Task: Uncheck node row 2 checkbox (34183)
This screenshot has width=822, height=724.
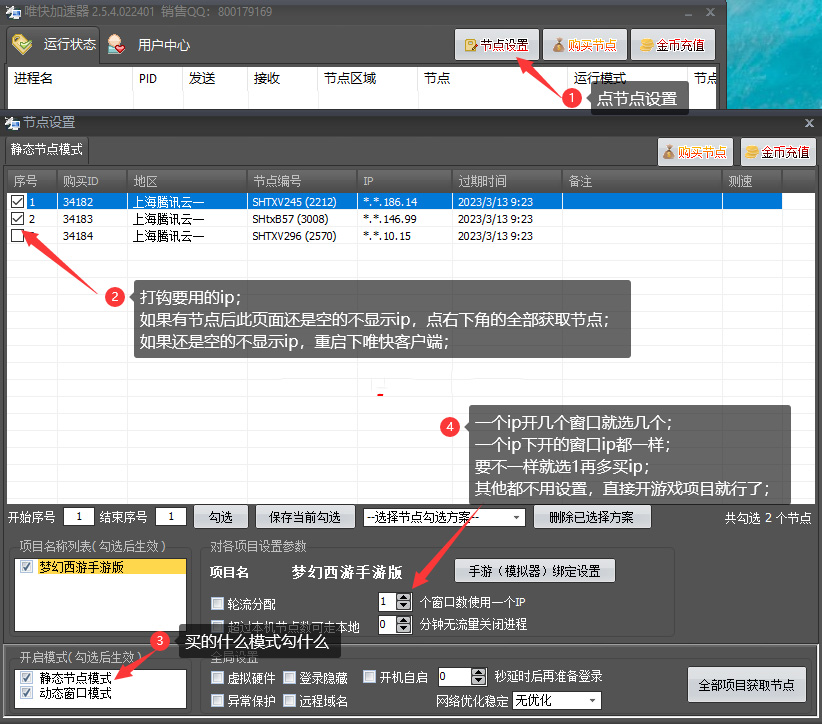Action: coord(17,219)
